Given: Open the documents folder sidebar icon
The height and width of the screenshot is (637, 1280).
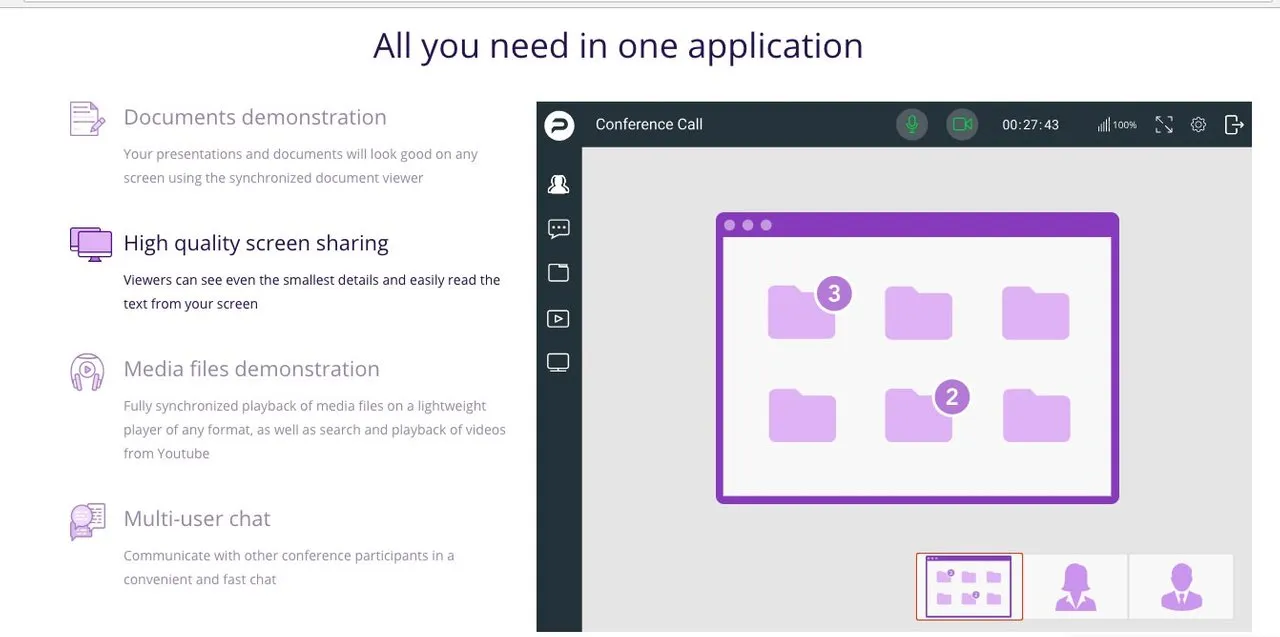Looking at the screenshot, I should [x=558, y=273].
